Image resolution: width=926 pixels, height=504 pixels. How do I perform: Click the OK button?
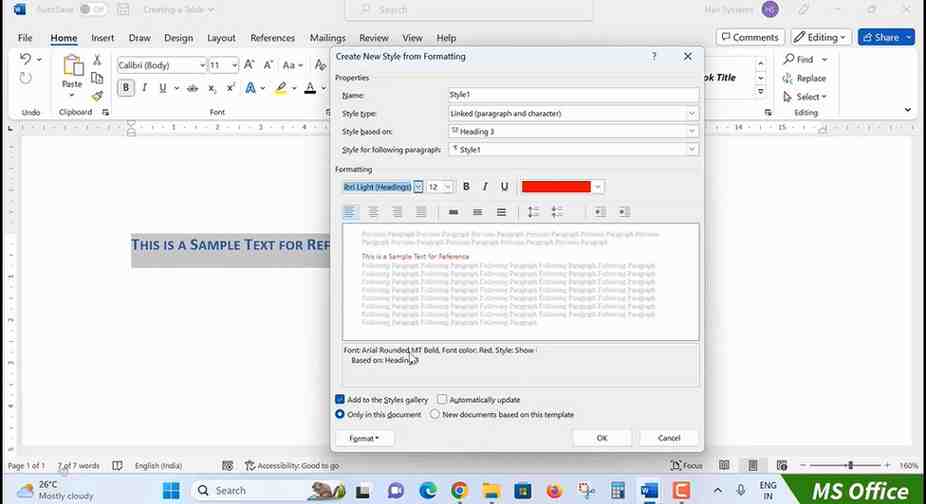[601, 438]
